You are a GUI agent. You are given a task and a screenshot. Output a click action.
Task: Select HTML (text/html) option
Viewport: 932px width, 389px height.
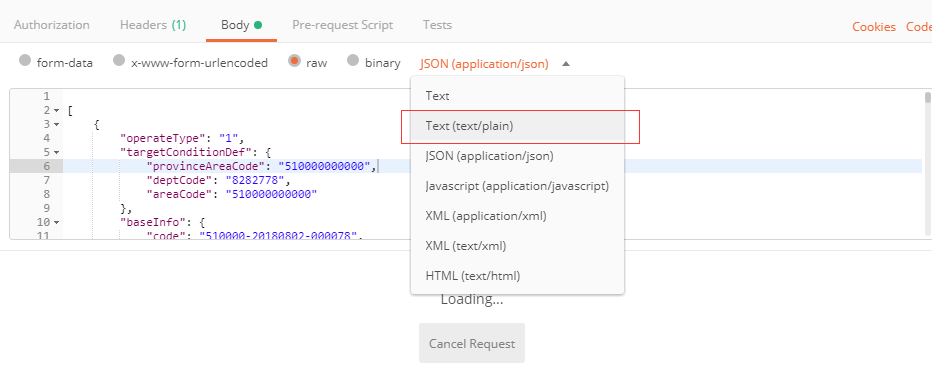click(x=517, y=275)
